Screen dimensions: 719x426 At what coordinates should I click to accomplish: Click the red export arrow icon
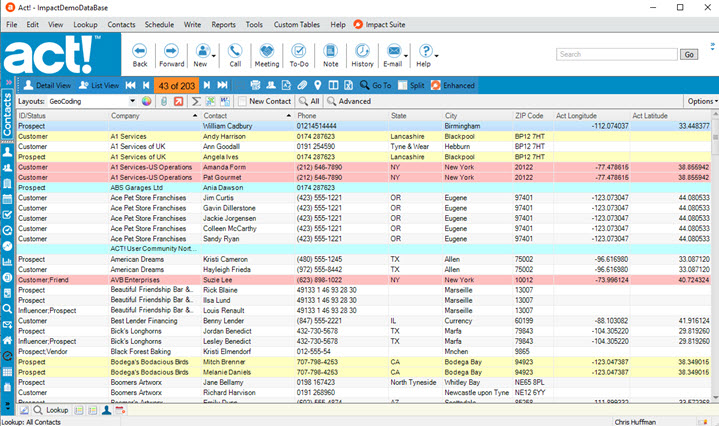click(178, 101)
